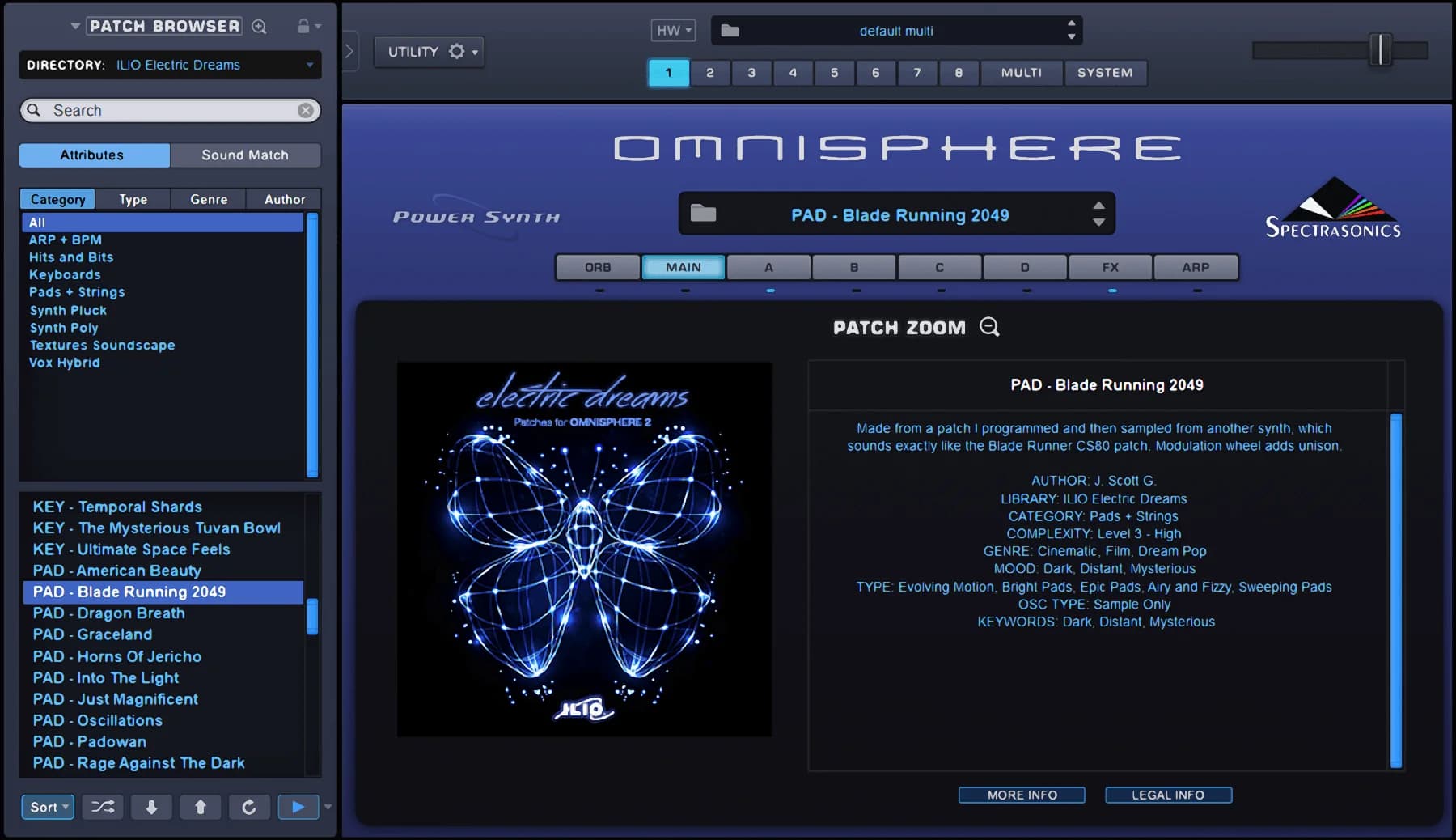Click the refresh patch list icon
Viewport: 1456px width, 840px height.
249,807
